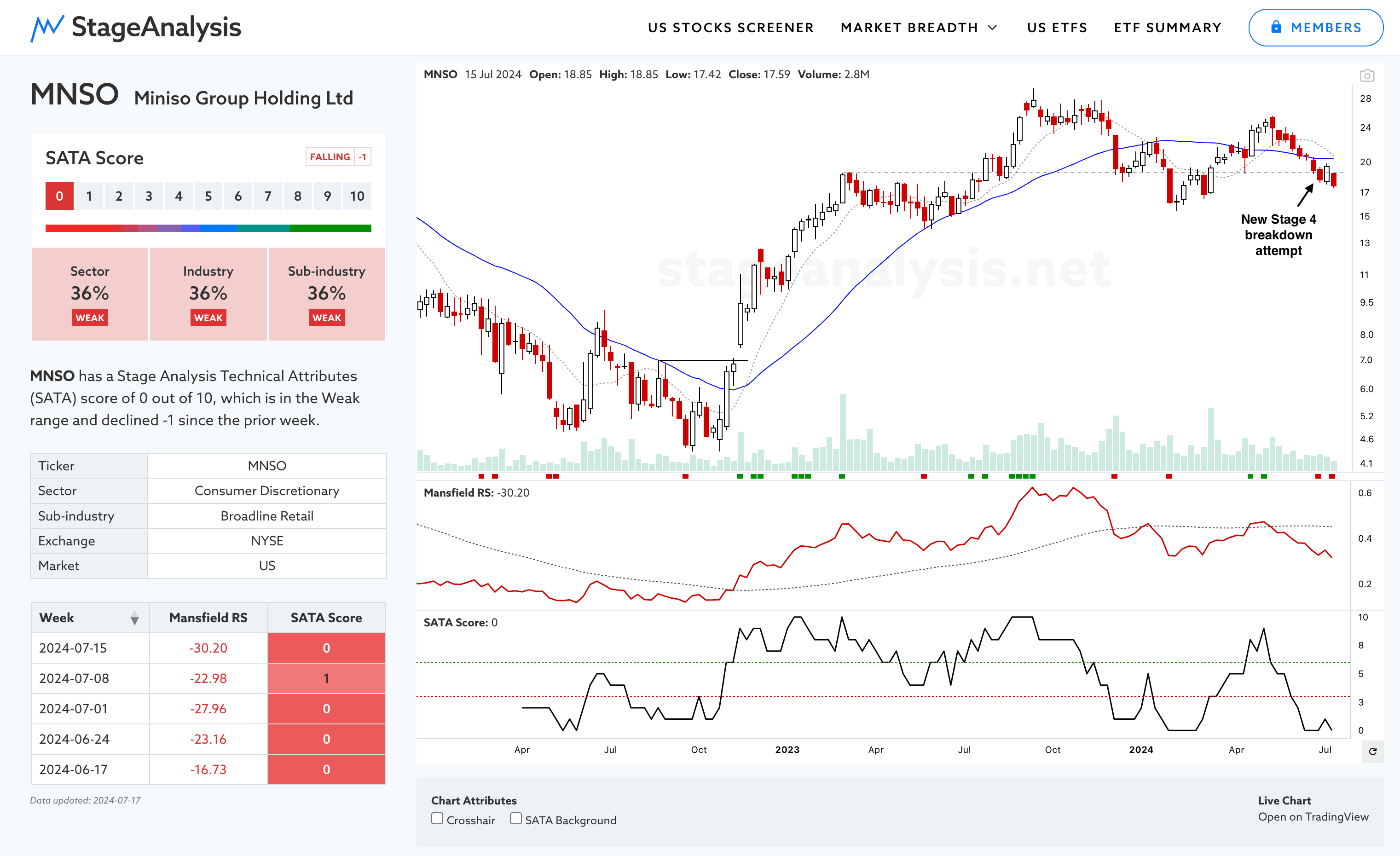Click the Mansfield RS column header
The height and width of the screenshot is (856, 1400).
(x=208, y=618)
